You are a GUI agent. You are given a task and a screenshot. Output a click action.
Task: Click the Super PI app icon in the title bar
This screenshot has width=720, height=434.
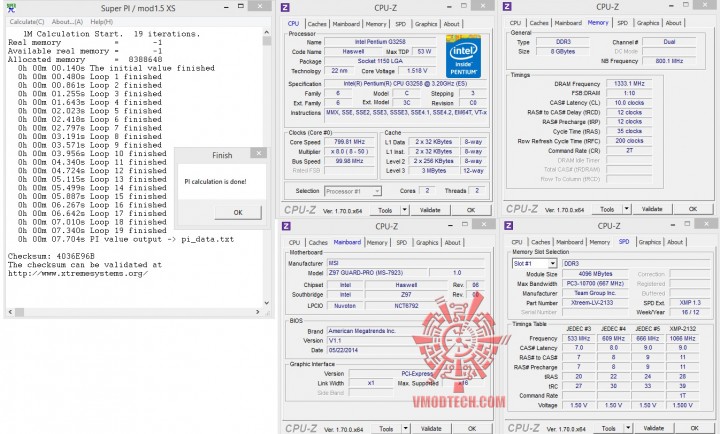tap(11, 8)
